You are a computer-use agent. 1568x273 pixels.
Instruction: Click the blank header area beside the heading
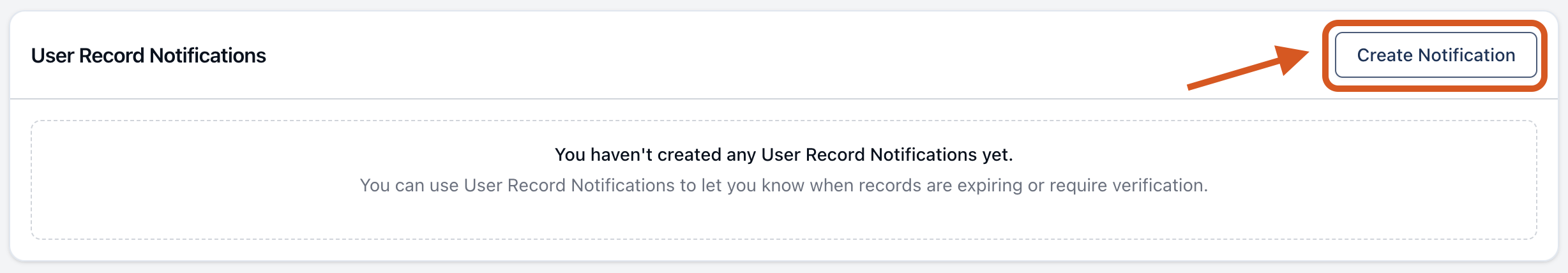(702, 55)
